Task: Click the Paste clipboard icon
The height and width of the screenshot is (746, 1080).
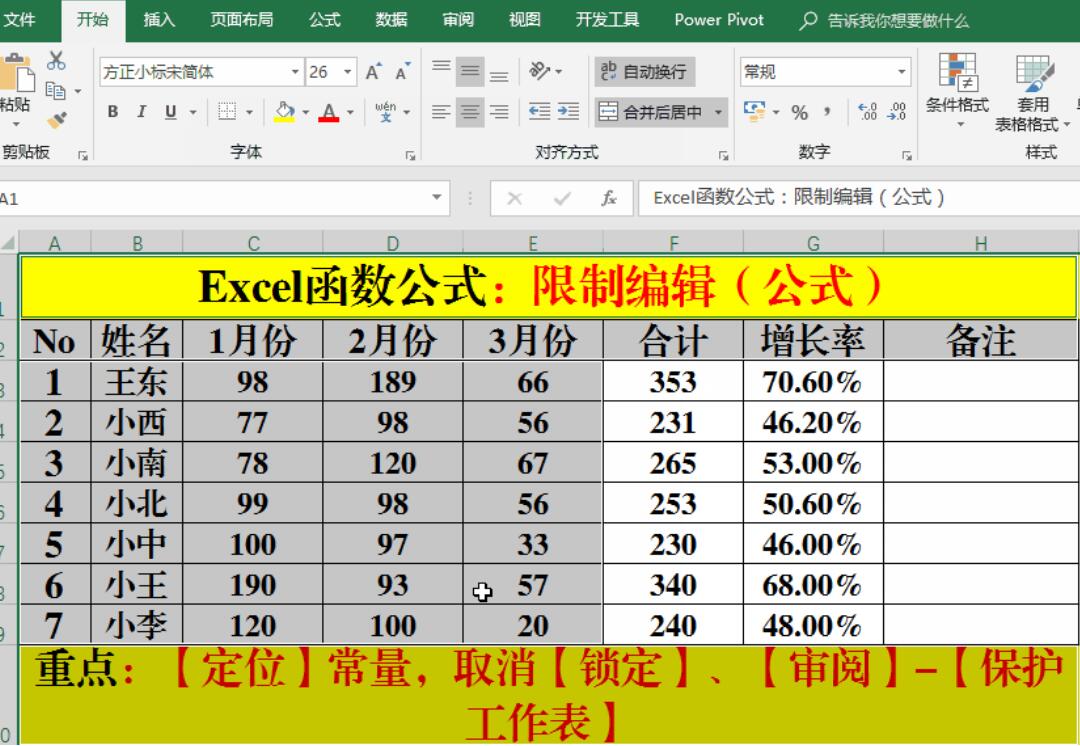Action: point(15,73)
